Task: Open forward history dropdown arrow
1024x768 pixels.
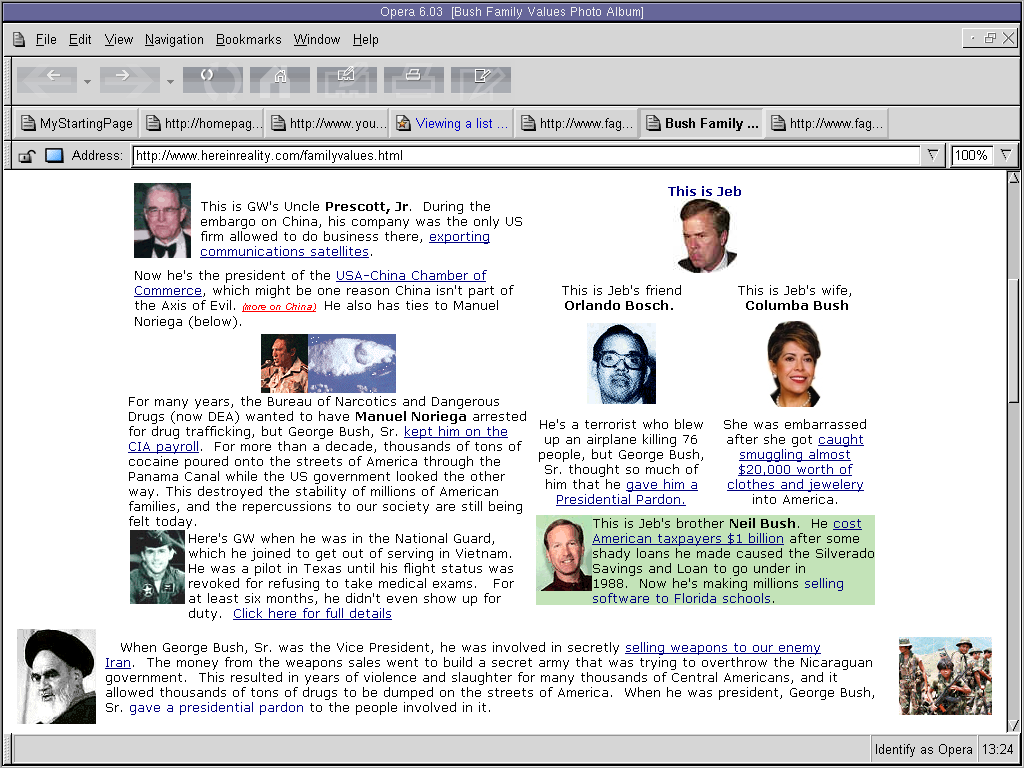Action: point(170,82)
